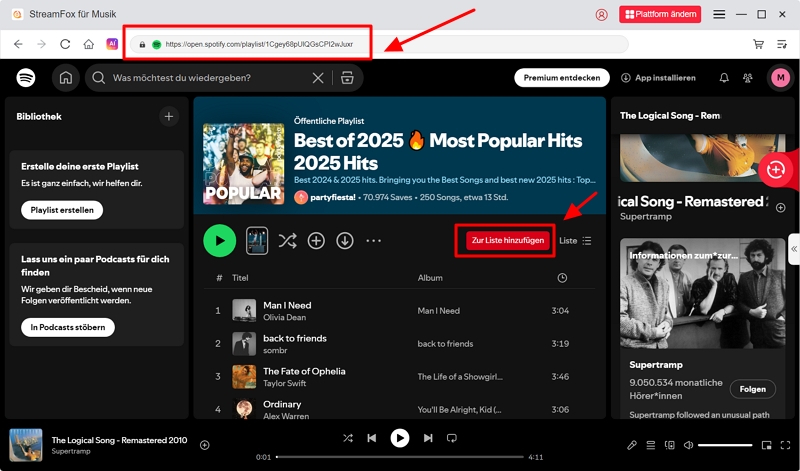Click the Playlist erstellen button
Image resolution: width=800 pixels, height=471 pixels.
pyautogui.click(x=62, y=210)
